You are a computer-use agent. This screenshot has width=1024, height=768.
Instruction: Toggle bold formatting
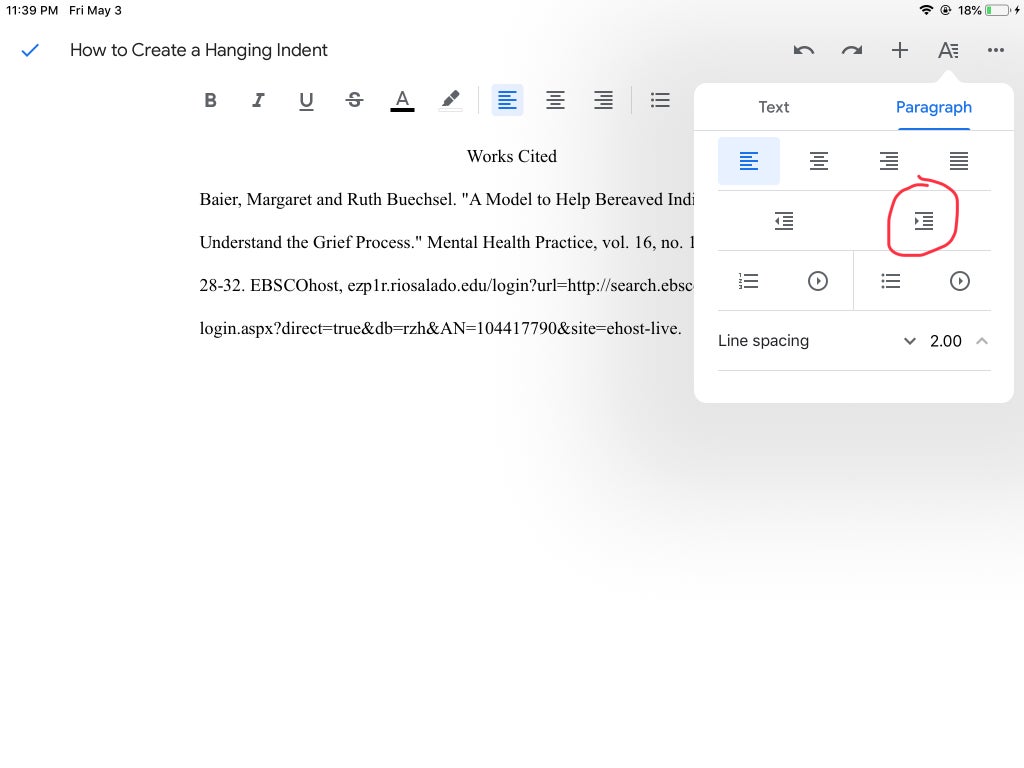[x=210, y=100]
